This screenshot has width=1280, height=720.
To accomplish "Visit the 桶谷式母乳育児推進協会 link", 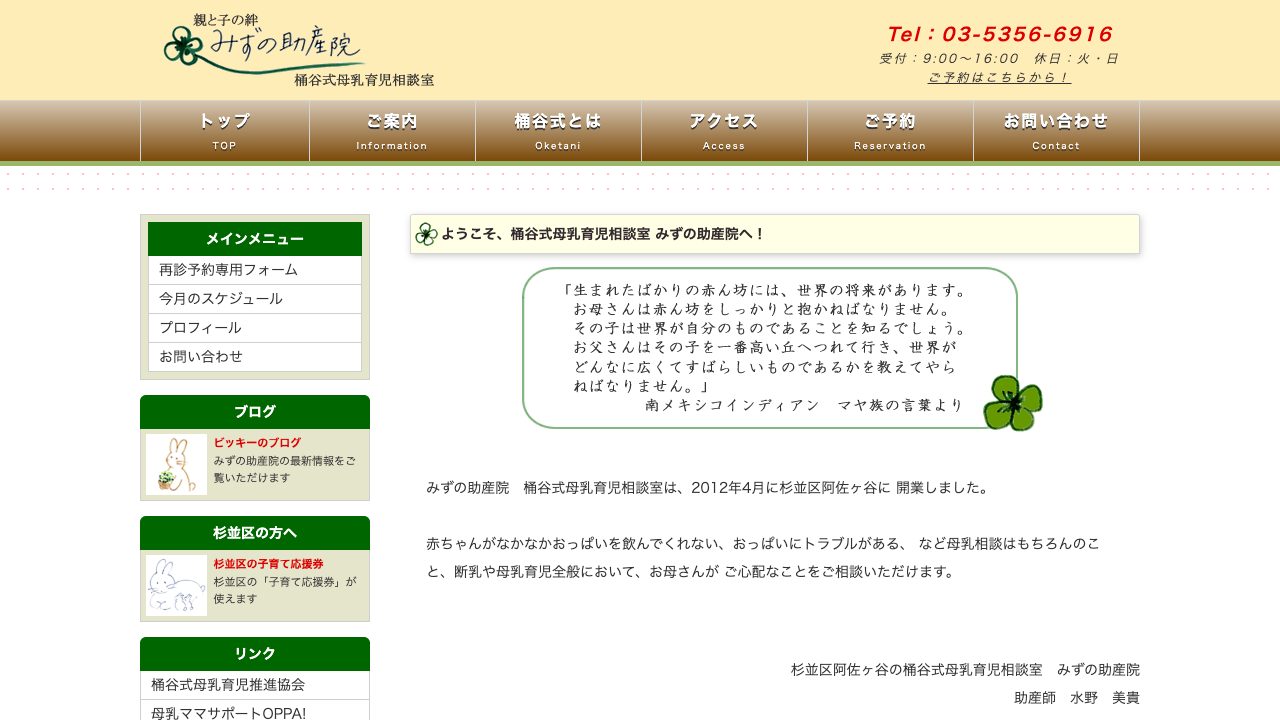I will 233,684.
